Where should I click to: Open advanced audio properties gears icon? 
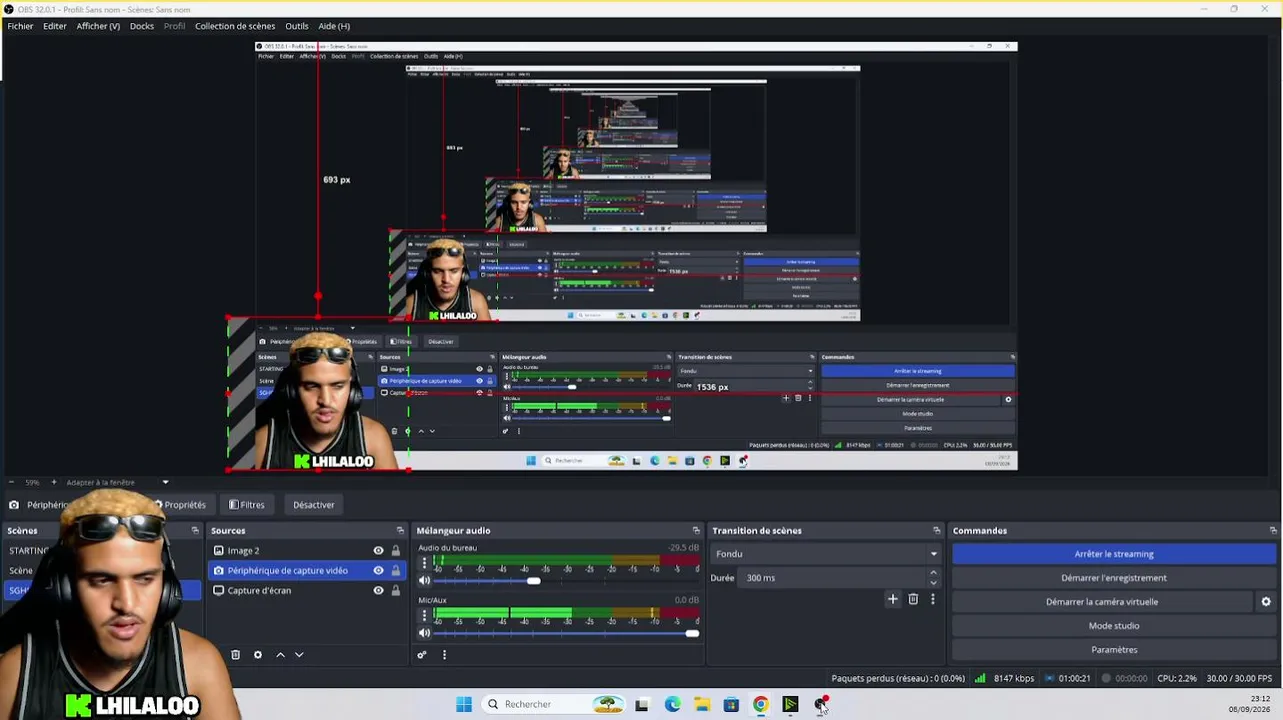(x=422, y=655)
